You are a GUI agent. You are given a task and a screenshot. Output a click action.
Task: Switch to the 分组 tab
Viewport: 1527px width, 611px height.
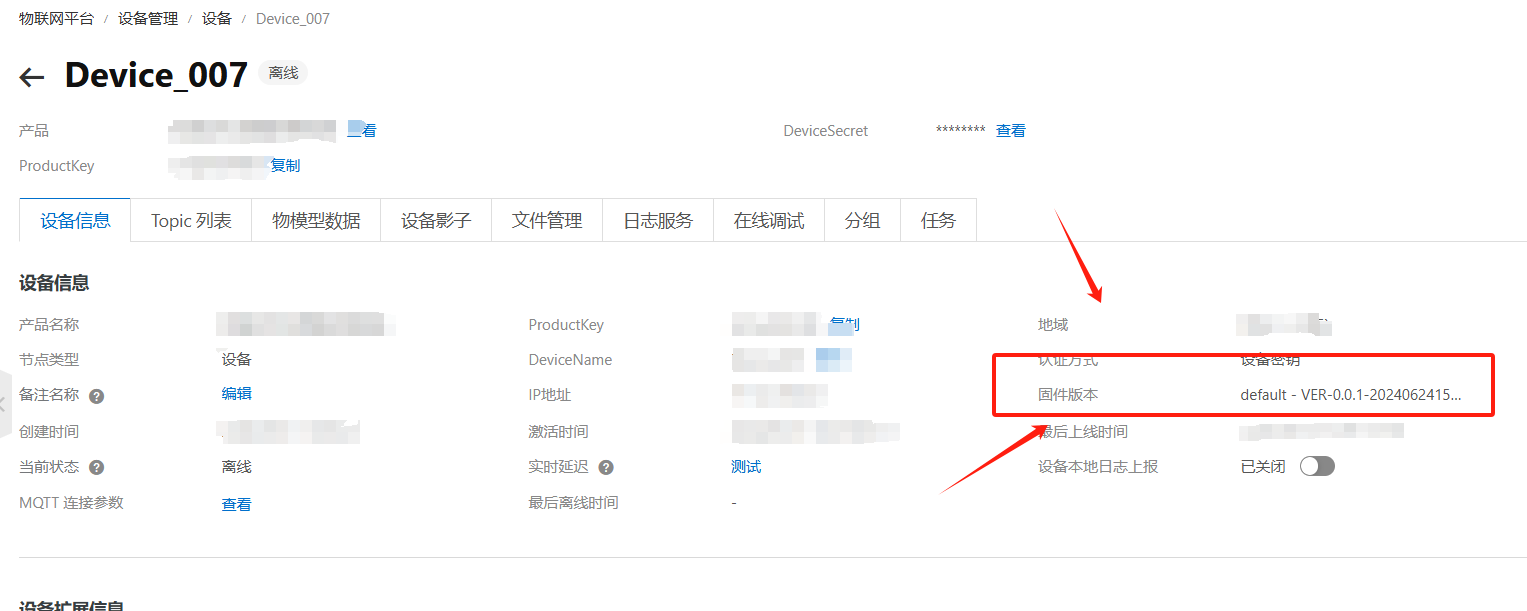(x=862, y=219)
